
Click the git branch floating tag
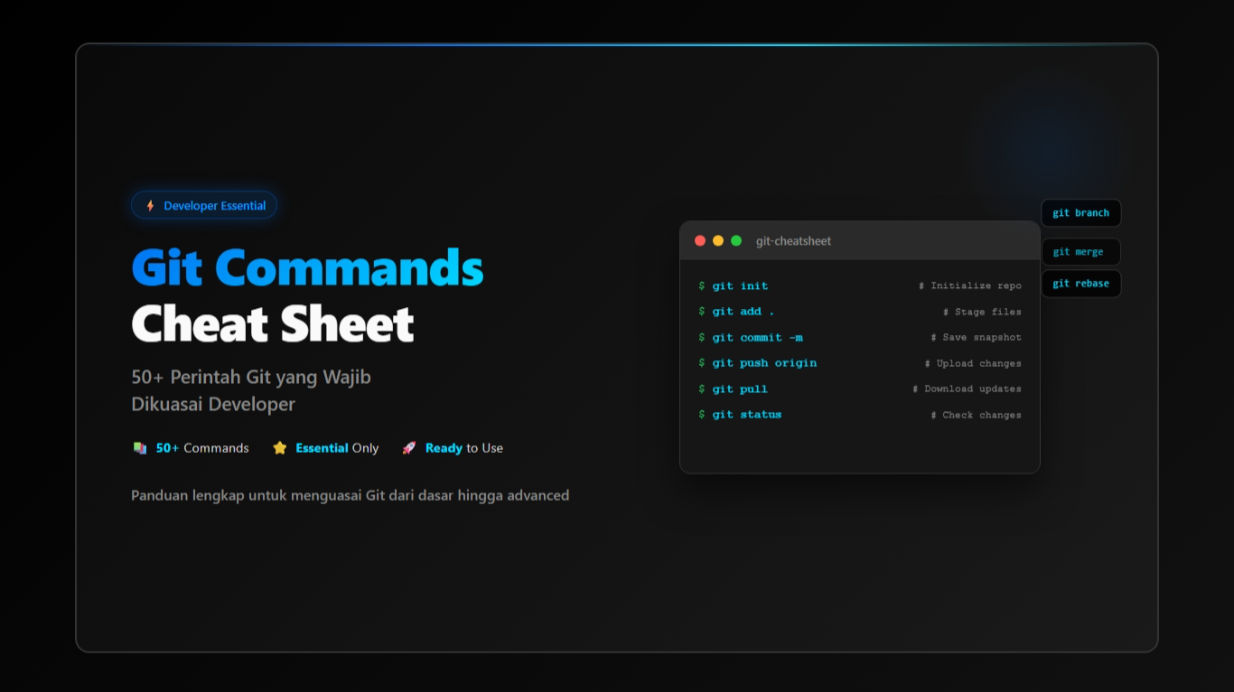1083,213
